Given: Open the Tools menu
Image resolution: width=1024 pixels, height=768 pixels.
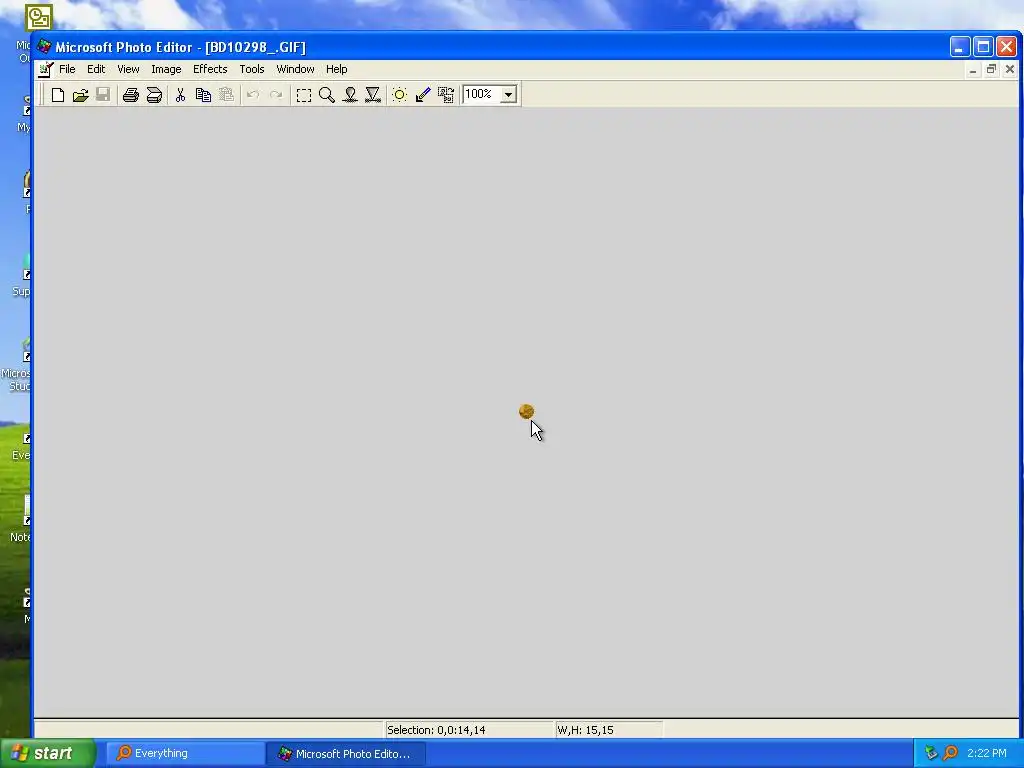Looking at the screenshot, I should (x=251, y=69).
